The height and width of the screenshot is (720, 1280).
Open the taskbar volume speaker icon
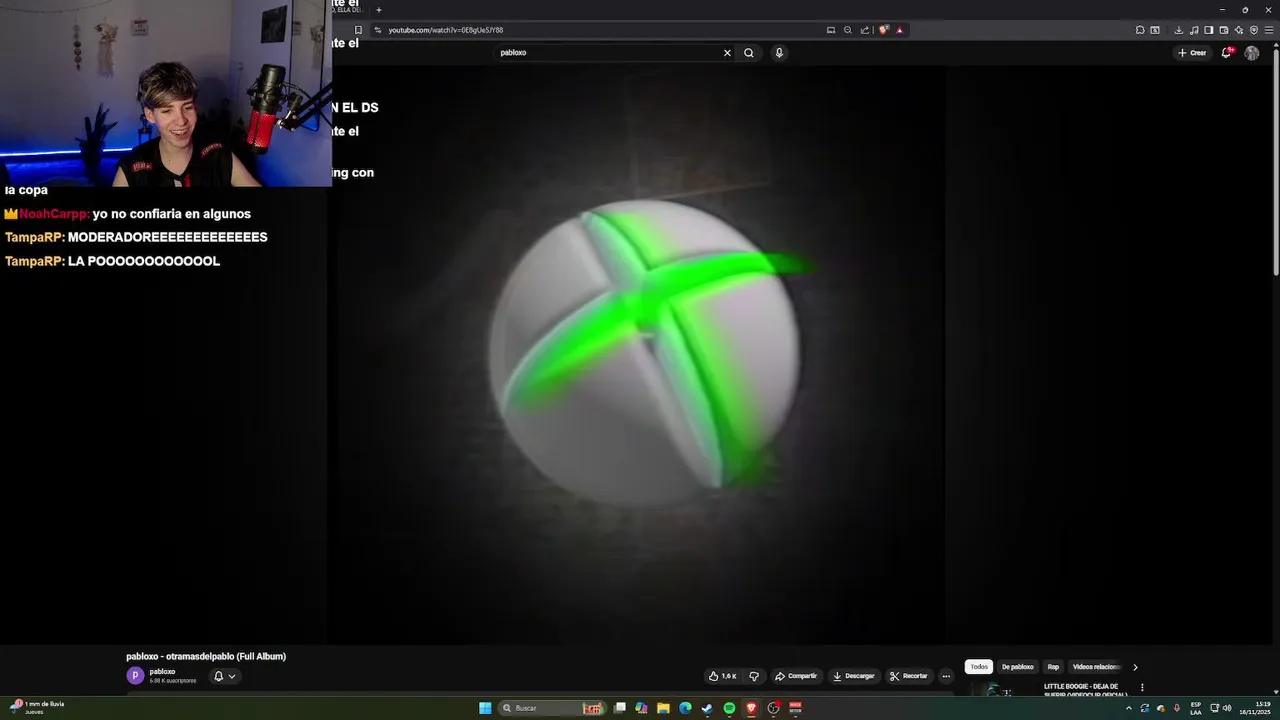(x=1227, y=708)
